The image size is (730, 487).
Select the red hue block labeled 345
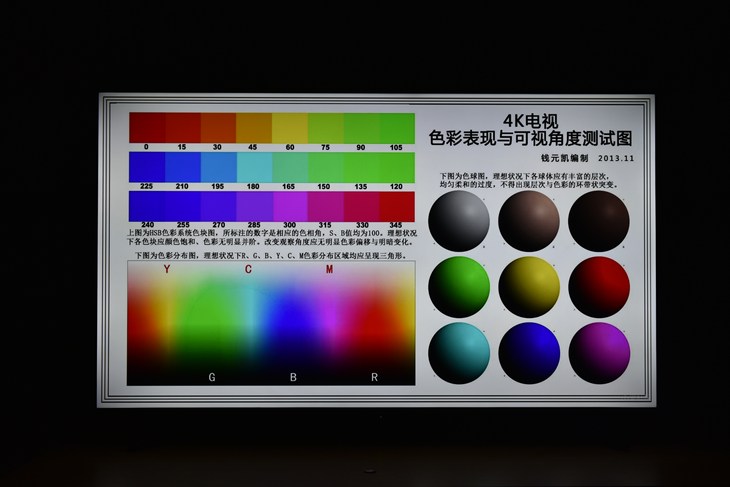[397, 206]
